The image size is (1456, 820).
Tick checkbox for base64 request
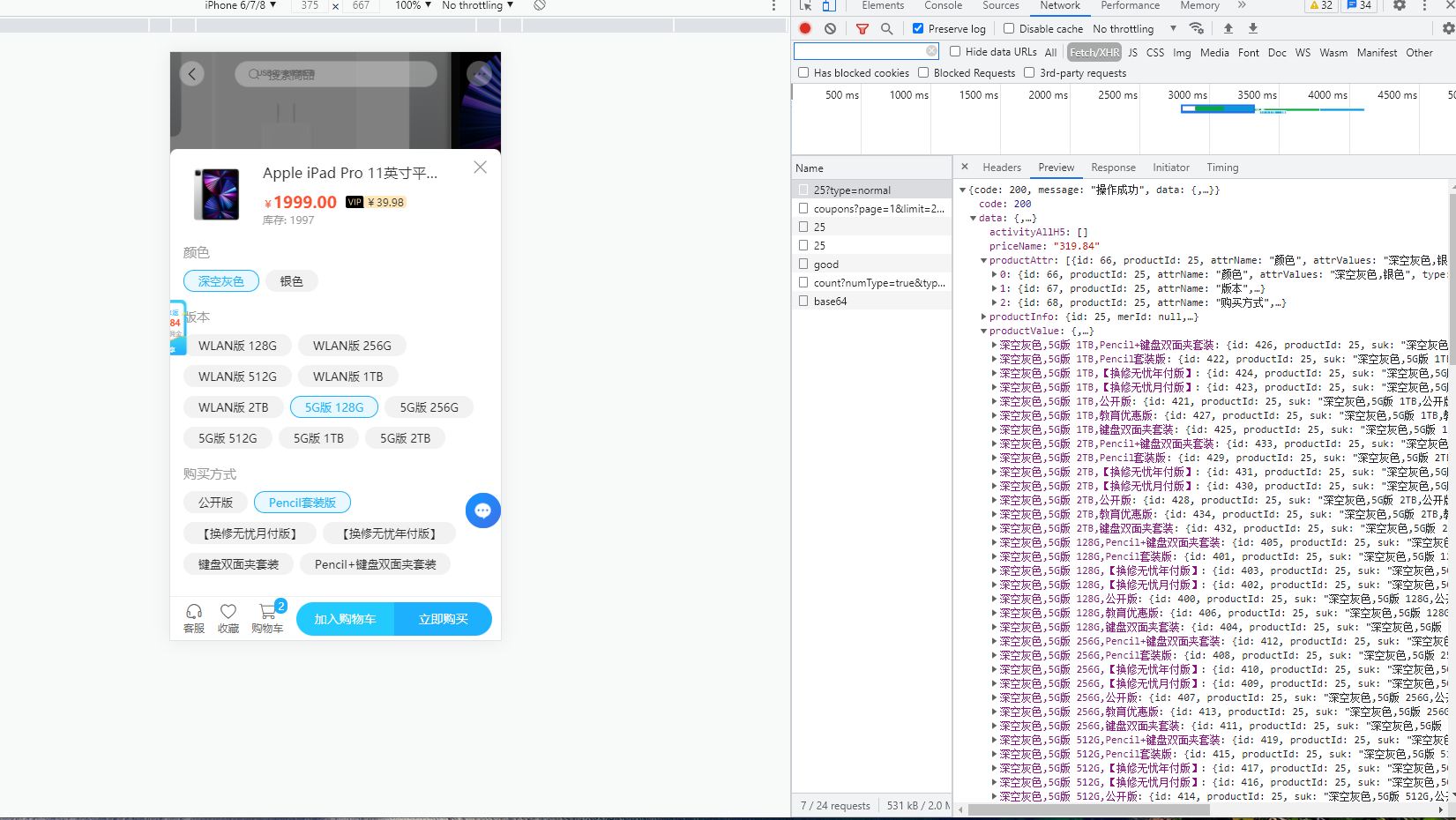[803, 301]
